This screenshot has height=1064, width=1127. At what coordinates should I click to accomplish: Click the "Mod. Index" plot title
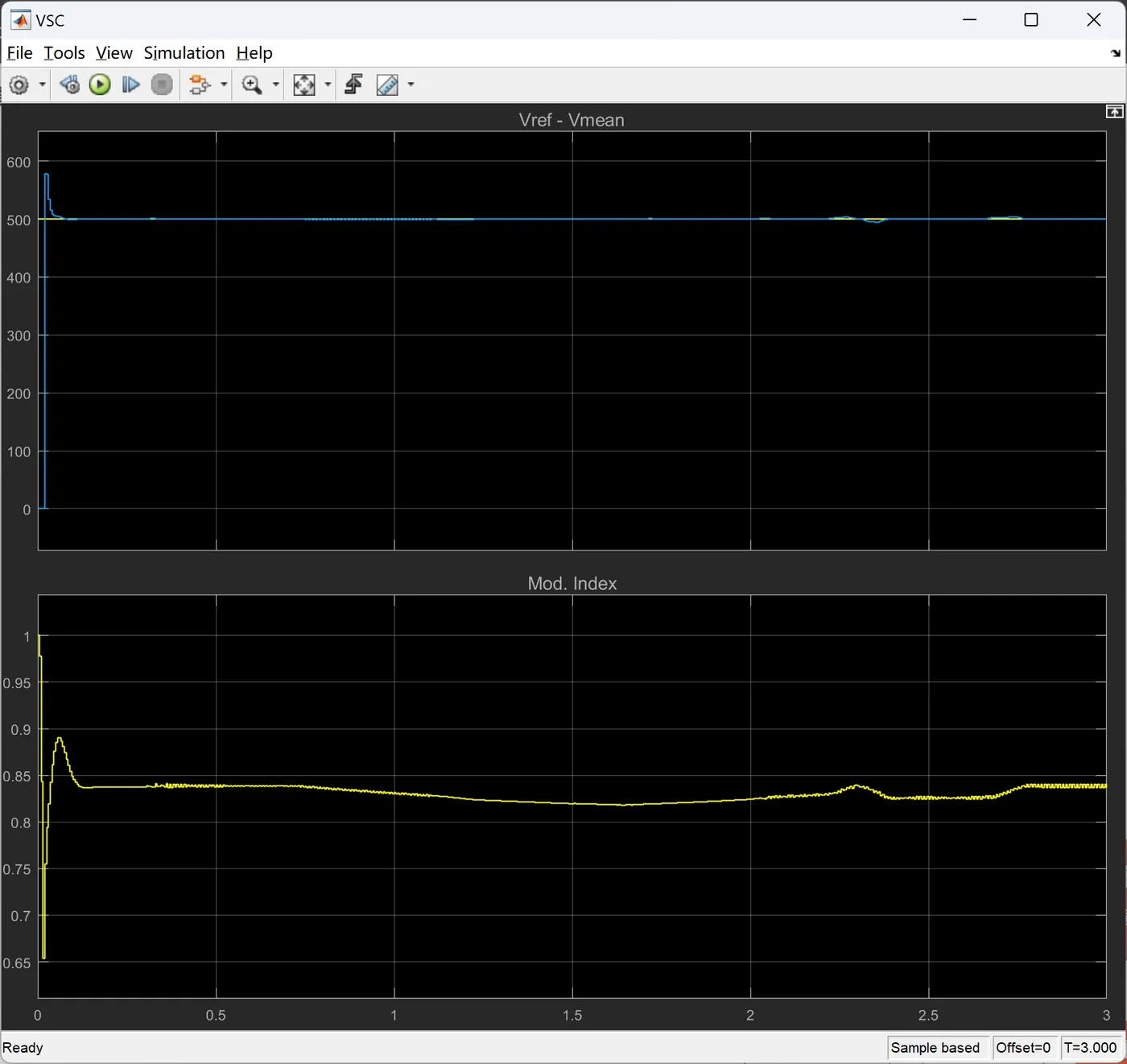[572, 584]
